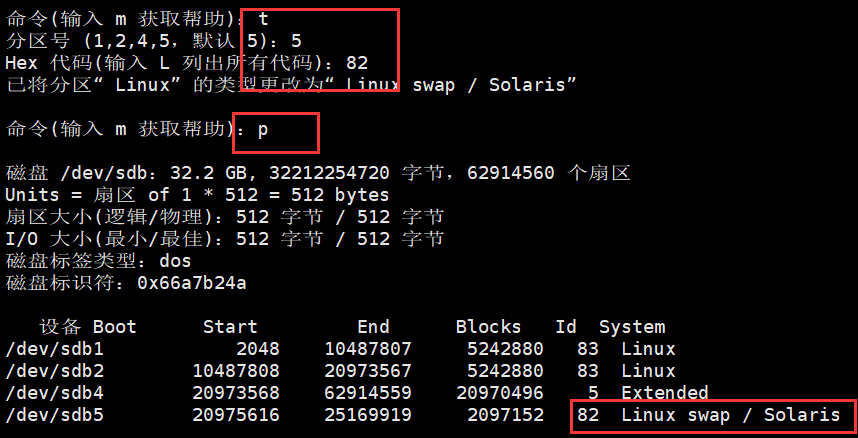
Task: Click the typed 'p' command at the prompt
Action: pos(263,129)
